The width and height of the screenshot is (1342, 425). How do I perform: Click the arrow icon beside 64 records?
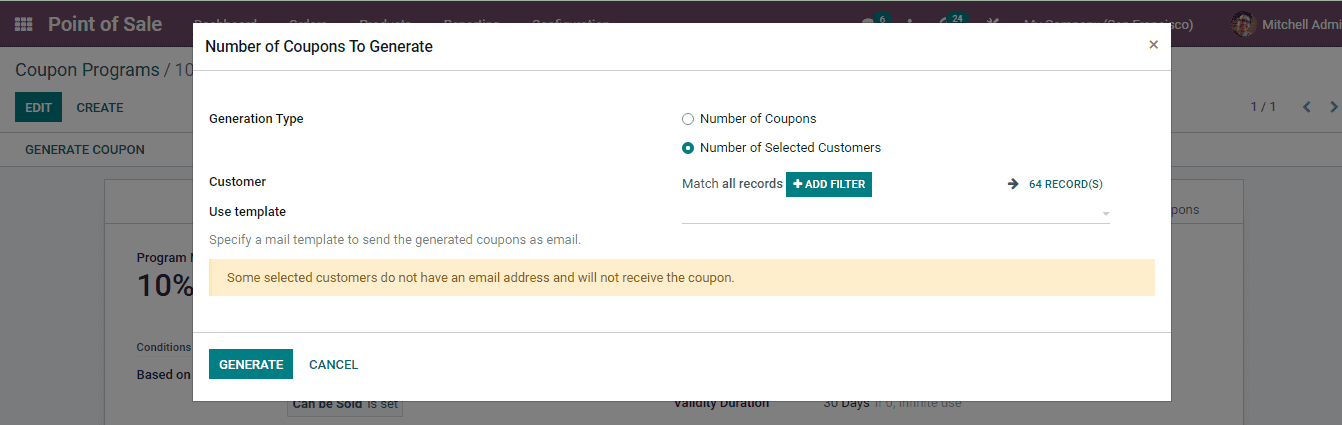(x=1013, y=184)
